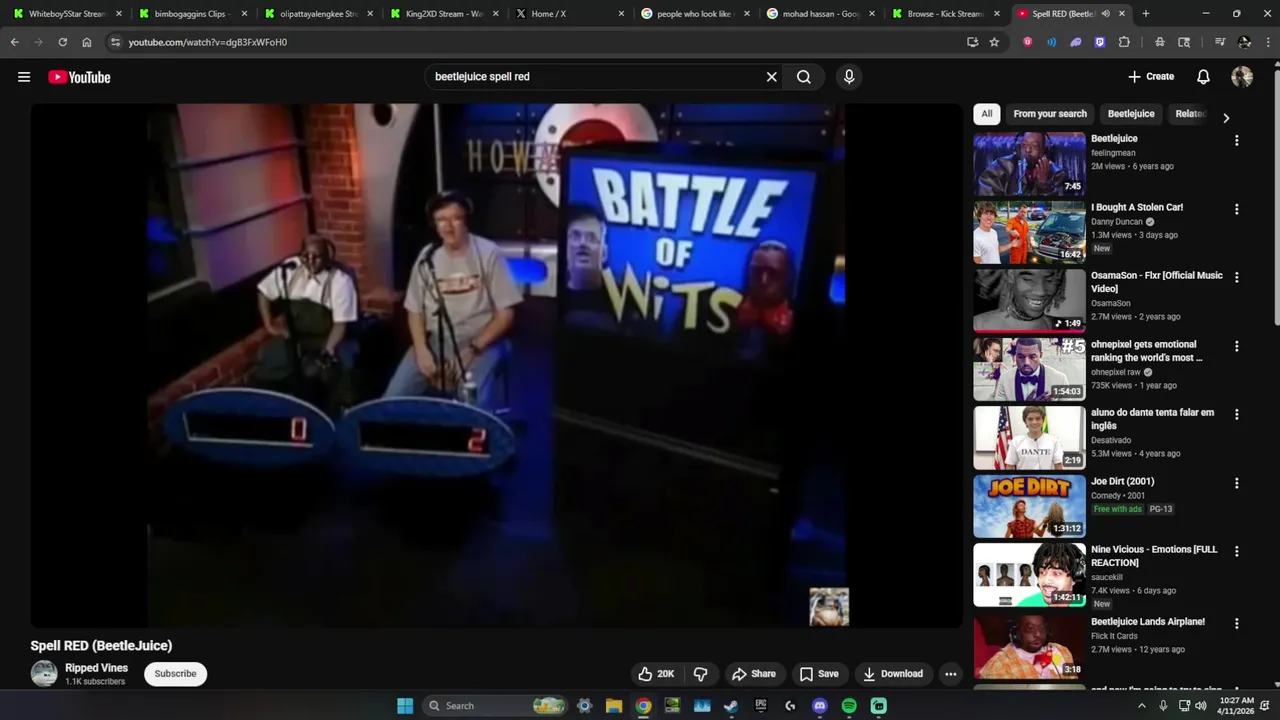This screenshot has height=720, width=1280.
Task: Open the YouTube account avatar menu
Action: click(x=1242, y=77)
